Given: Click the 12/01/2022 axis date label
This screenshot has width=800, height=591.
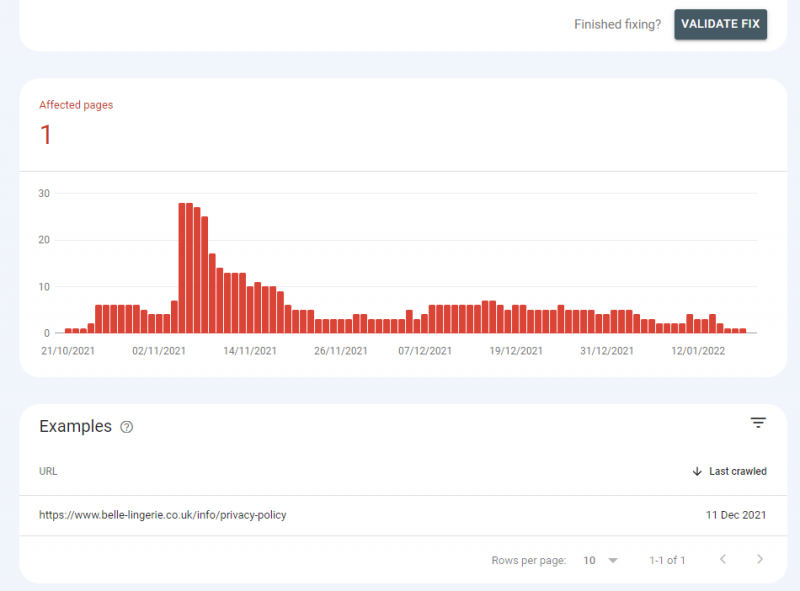Looking at the screenshot, I should click(x=698, y=351).
